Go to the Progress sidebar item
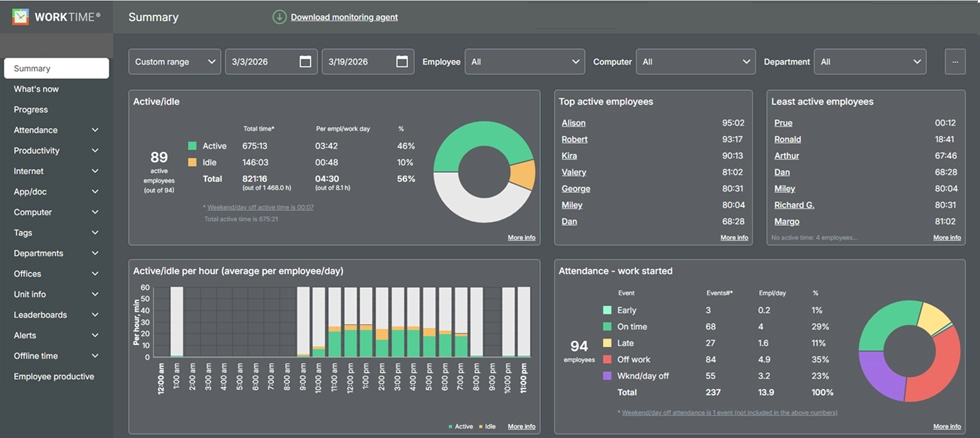This screenshot has height=438, width=980. pos(31,110)
